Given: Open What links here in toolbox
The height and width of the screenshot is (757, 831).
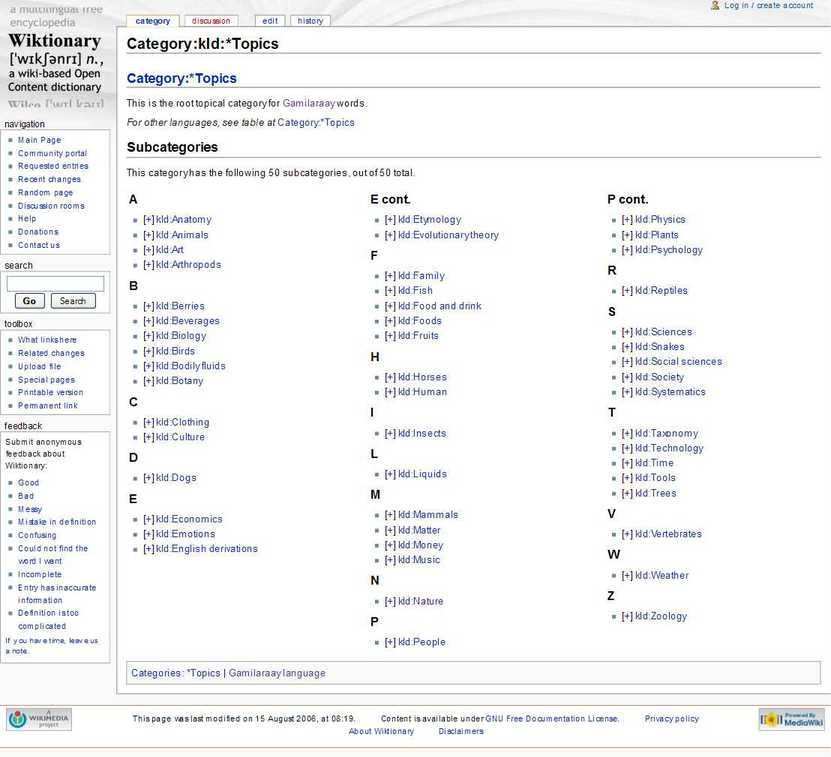Looking at the screenshot, I should pyautogui.click(x=47, y=340).
